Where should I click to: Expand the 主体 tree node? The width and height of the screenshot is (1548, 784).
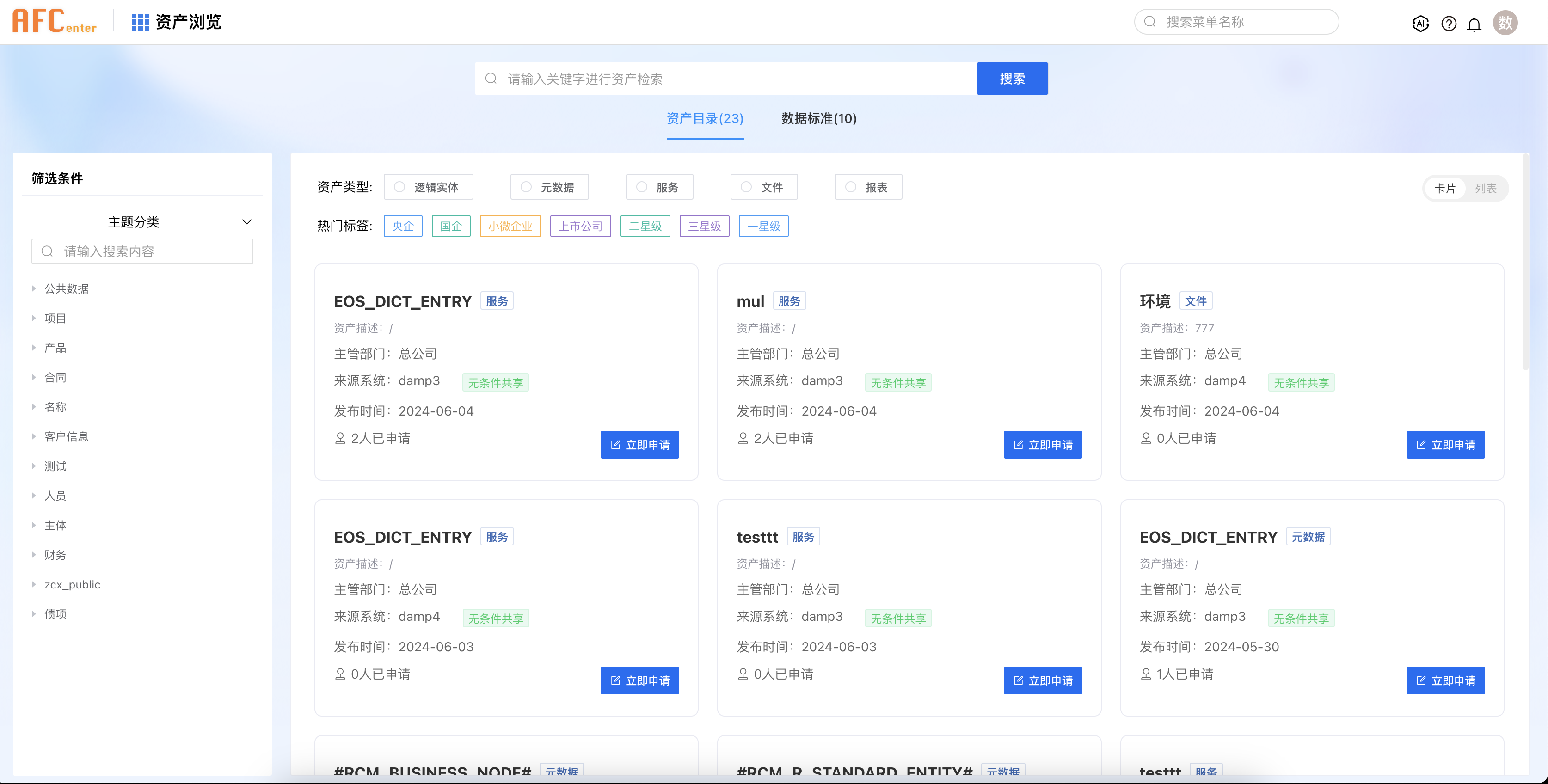[x=34, y=525]
